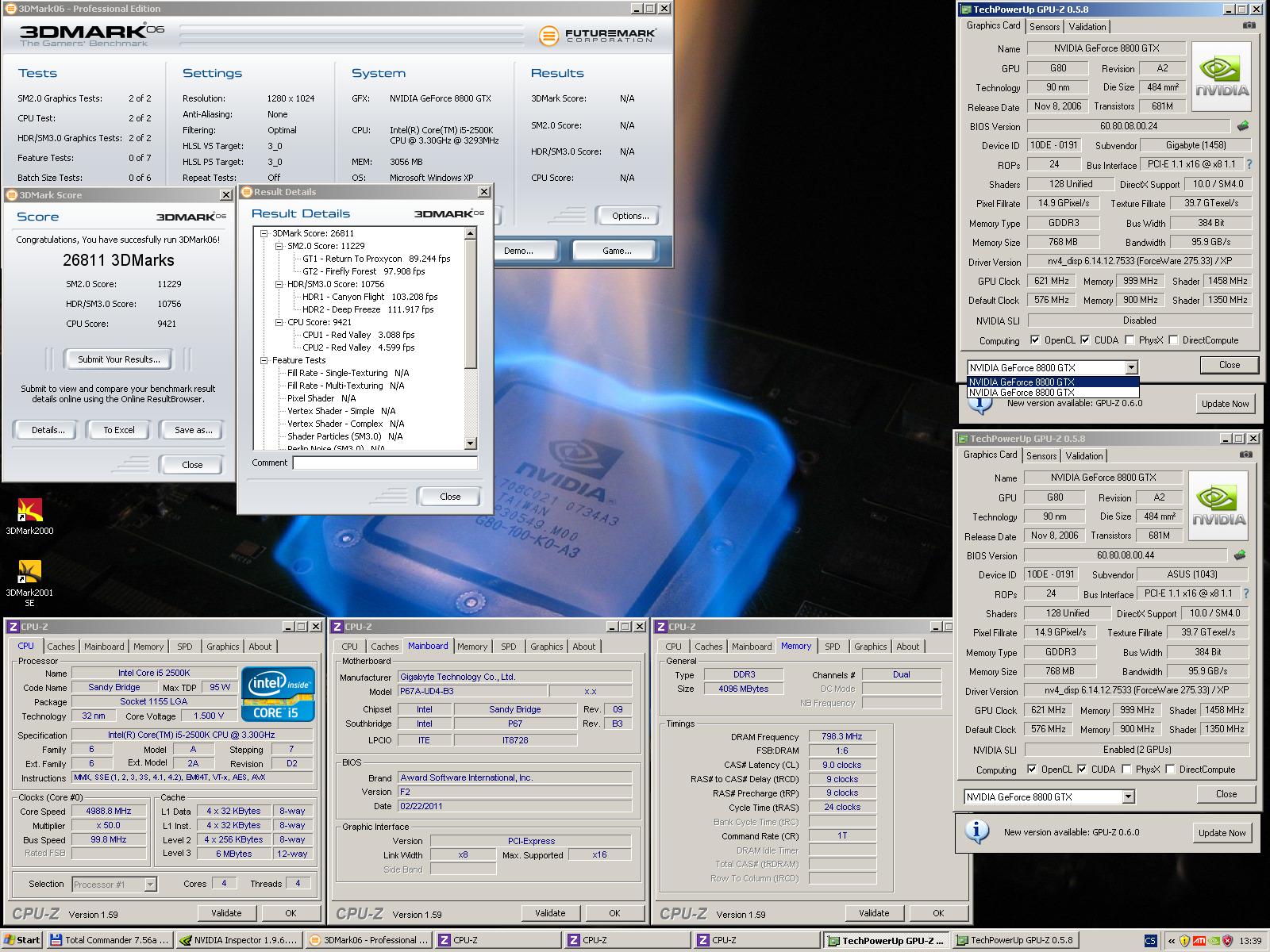Click the red ATI tray icon
This screenshot has height=952, width=1270.
click(1199, 941)
